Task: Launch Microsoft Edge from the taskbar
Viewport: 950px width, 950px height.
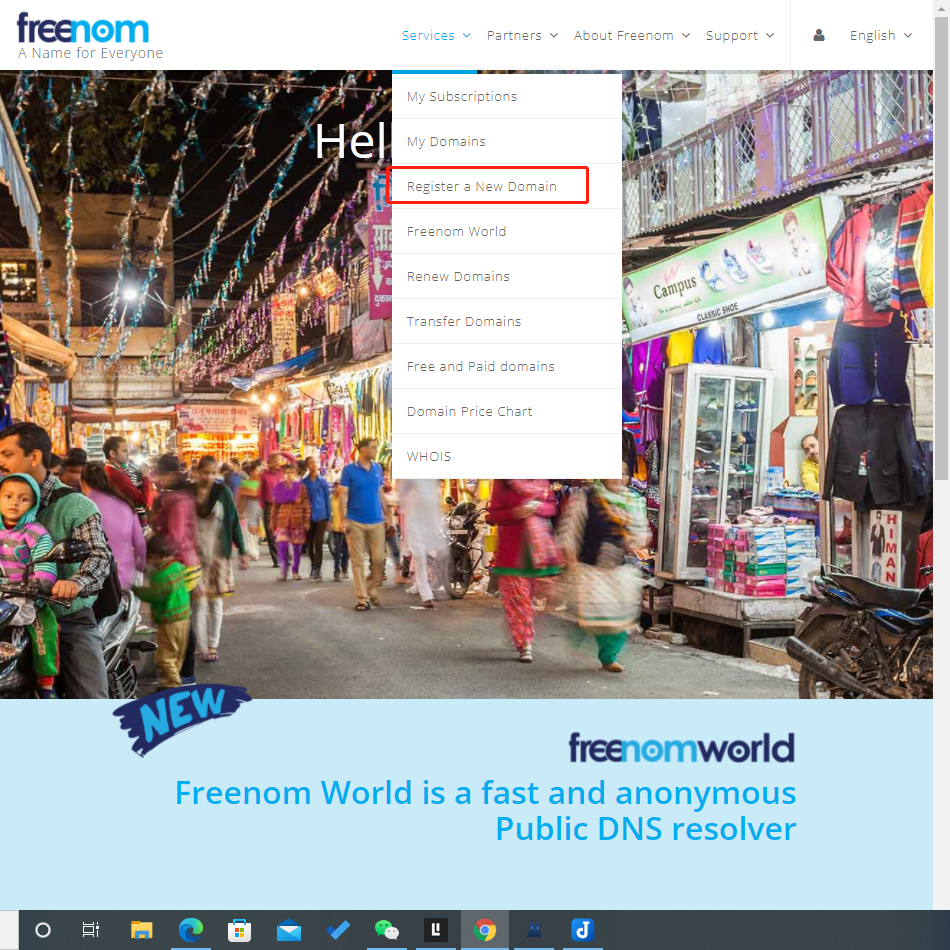Action: (x=191, y=929)
